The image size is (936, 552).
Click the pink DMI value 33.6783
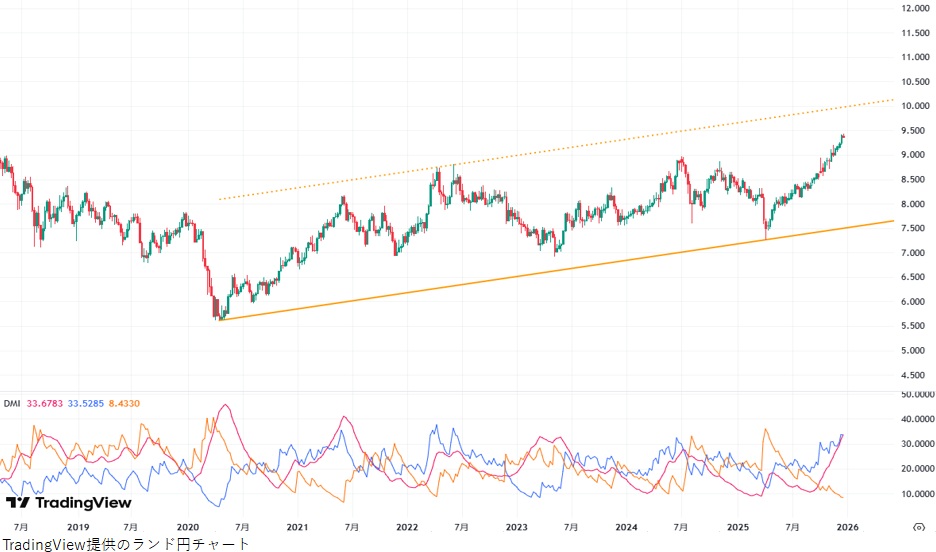[x=45, y=404]
